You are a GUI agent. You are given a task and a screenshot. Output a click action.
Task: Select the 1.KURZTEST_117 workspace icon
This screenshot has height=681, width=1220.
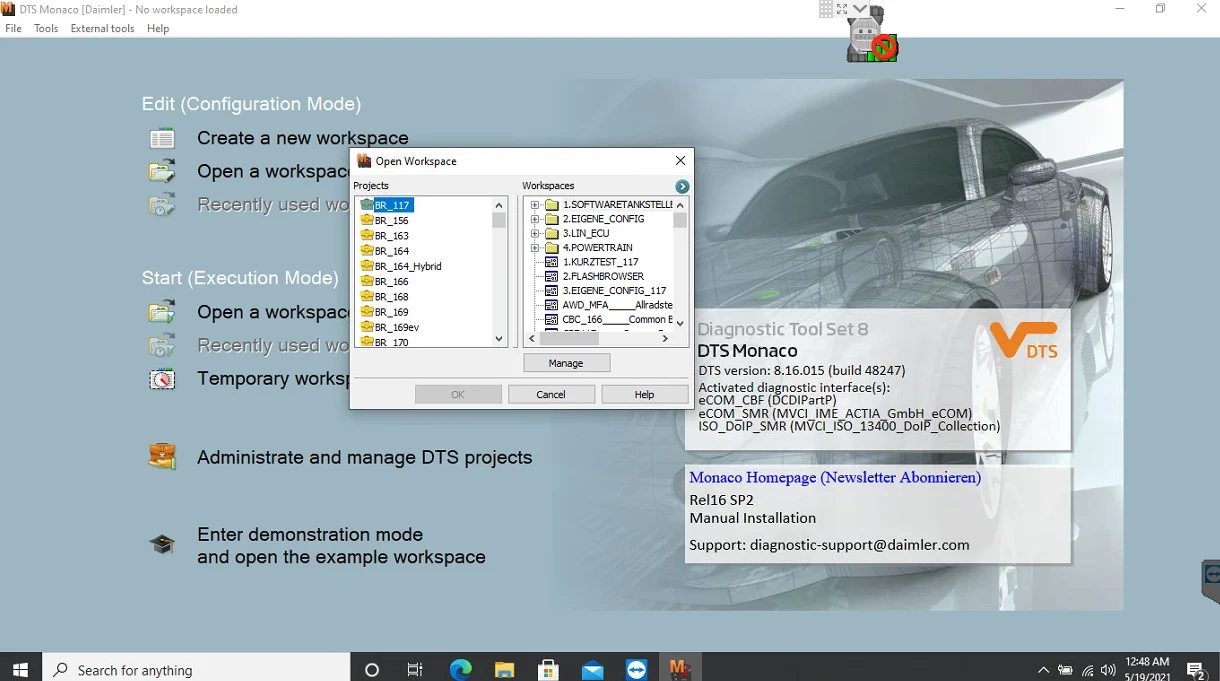click(551, 262)
